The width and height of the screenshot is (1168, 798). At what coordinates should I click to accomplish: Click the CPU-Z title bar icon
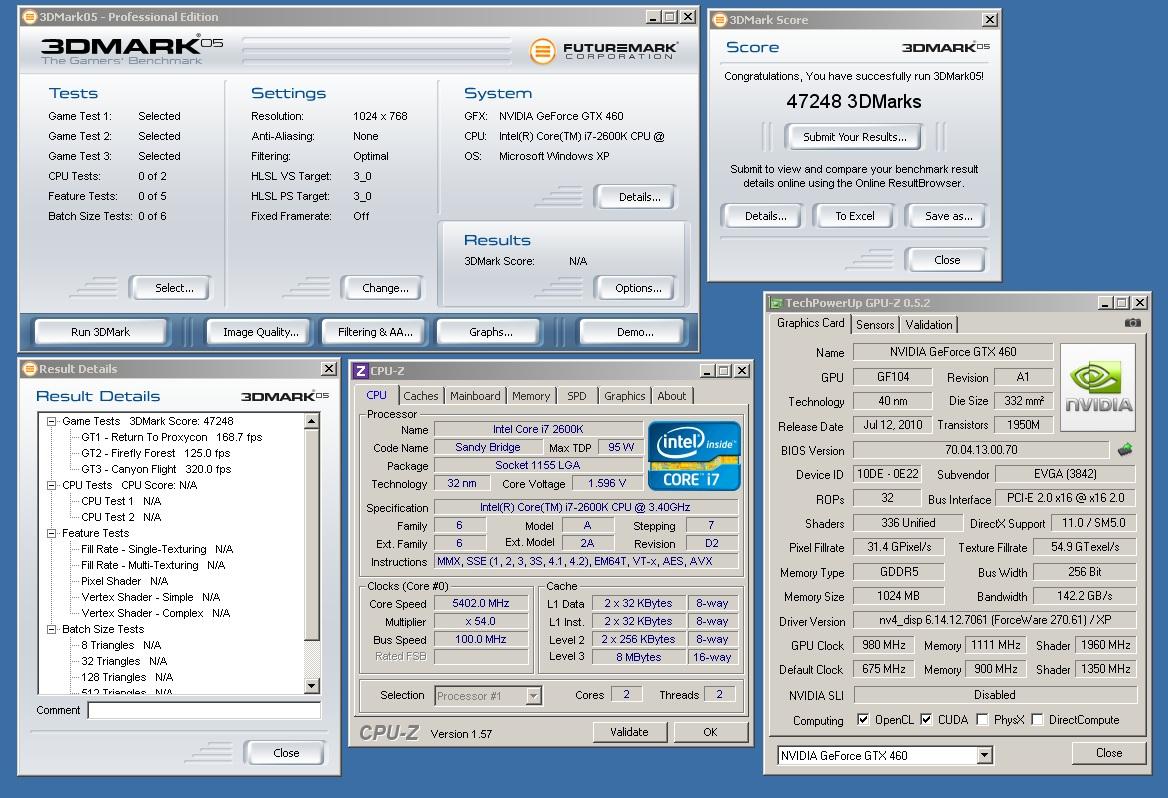pyautogui.click(x=361, y=370)
